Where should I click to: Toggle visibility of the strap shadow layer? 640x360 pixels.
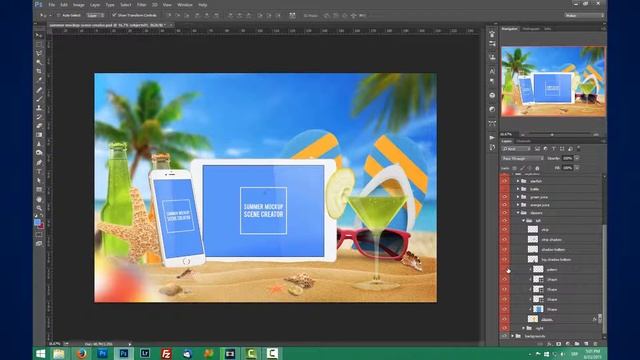point(505,240)
